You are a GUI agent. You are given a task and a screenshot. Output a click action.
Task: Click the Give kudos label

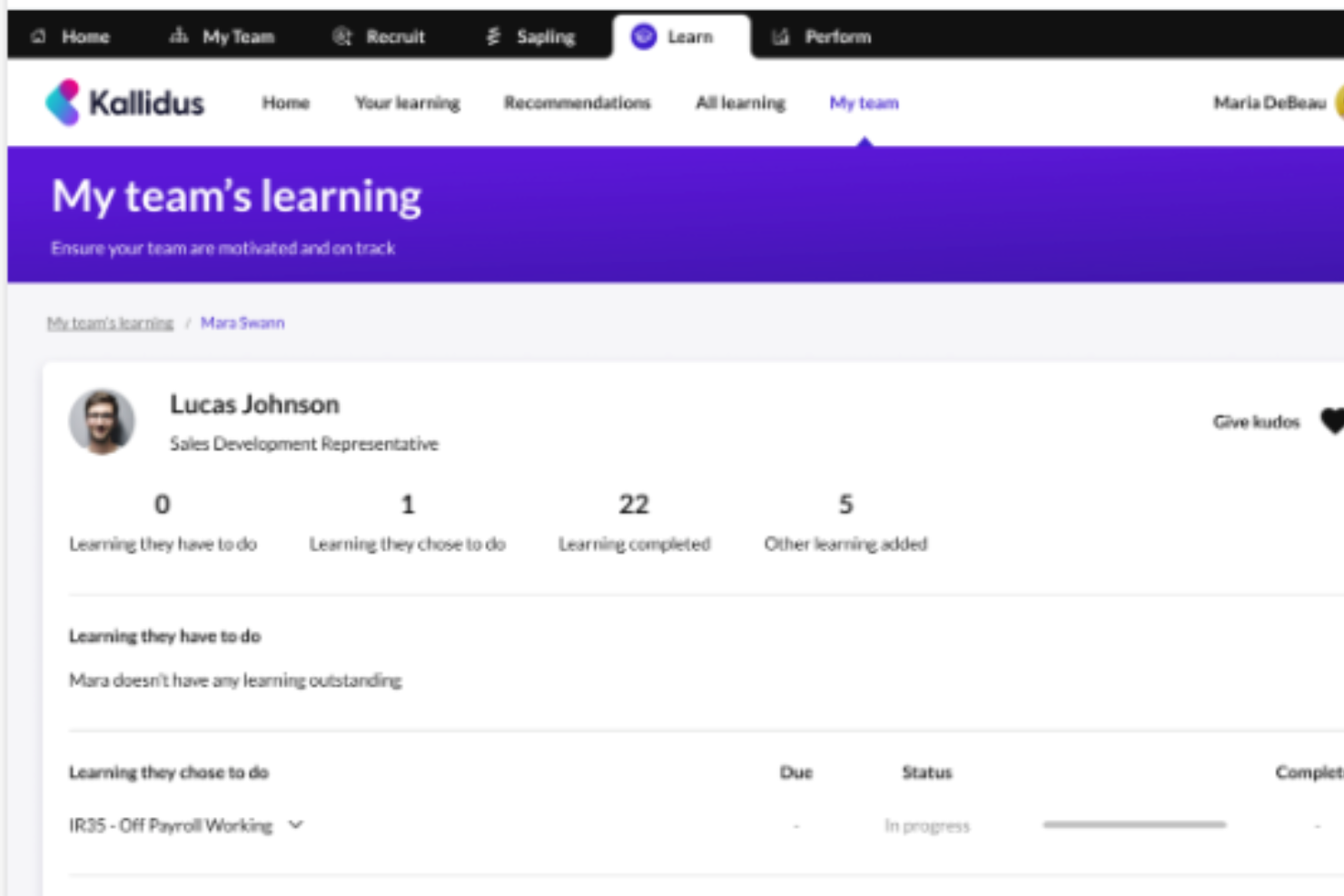pos(1256,421)
